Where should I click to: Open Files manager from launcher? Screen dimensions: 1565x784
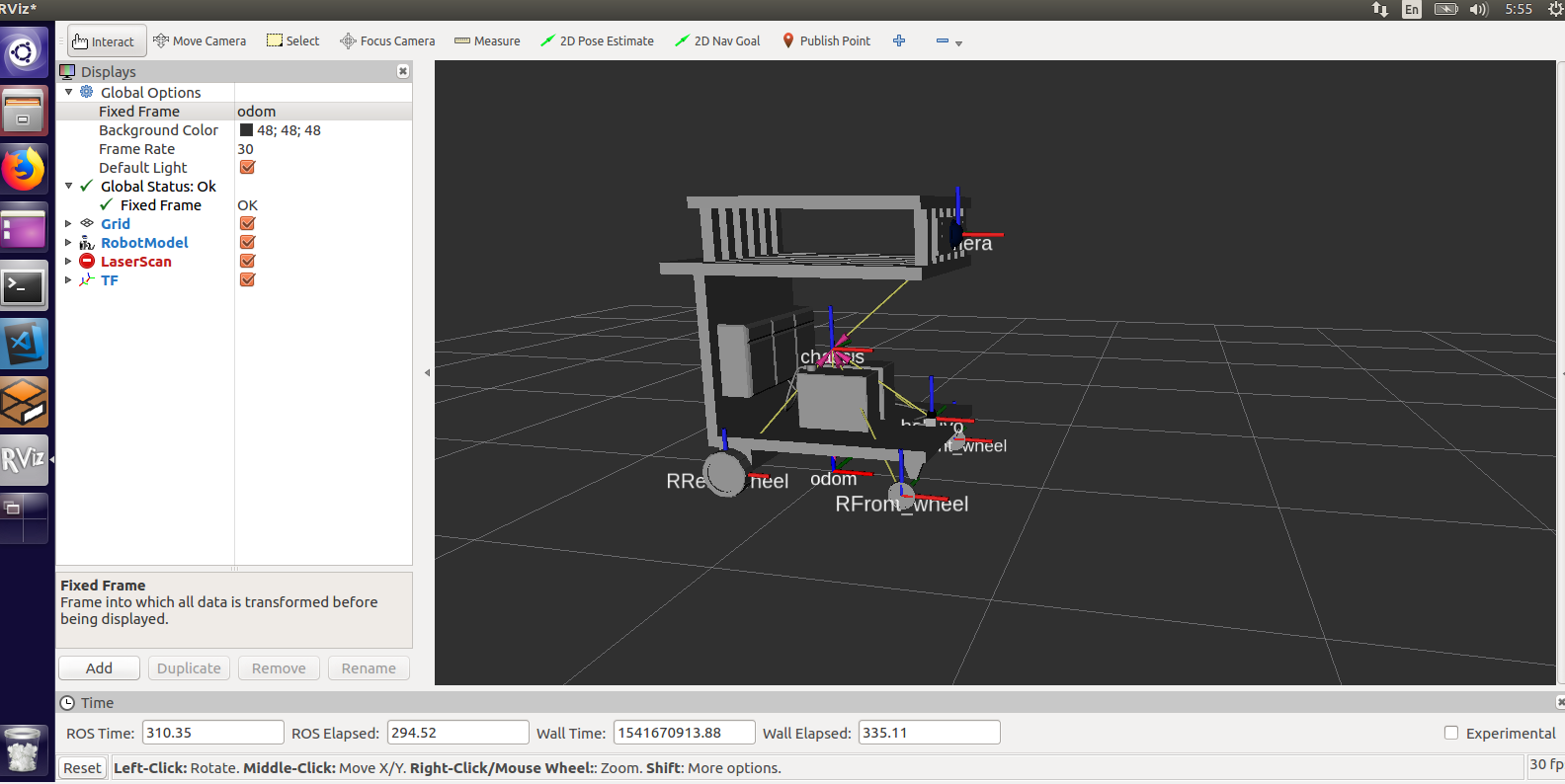pos(24,111)
